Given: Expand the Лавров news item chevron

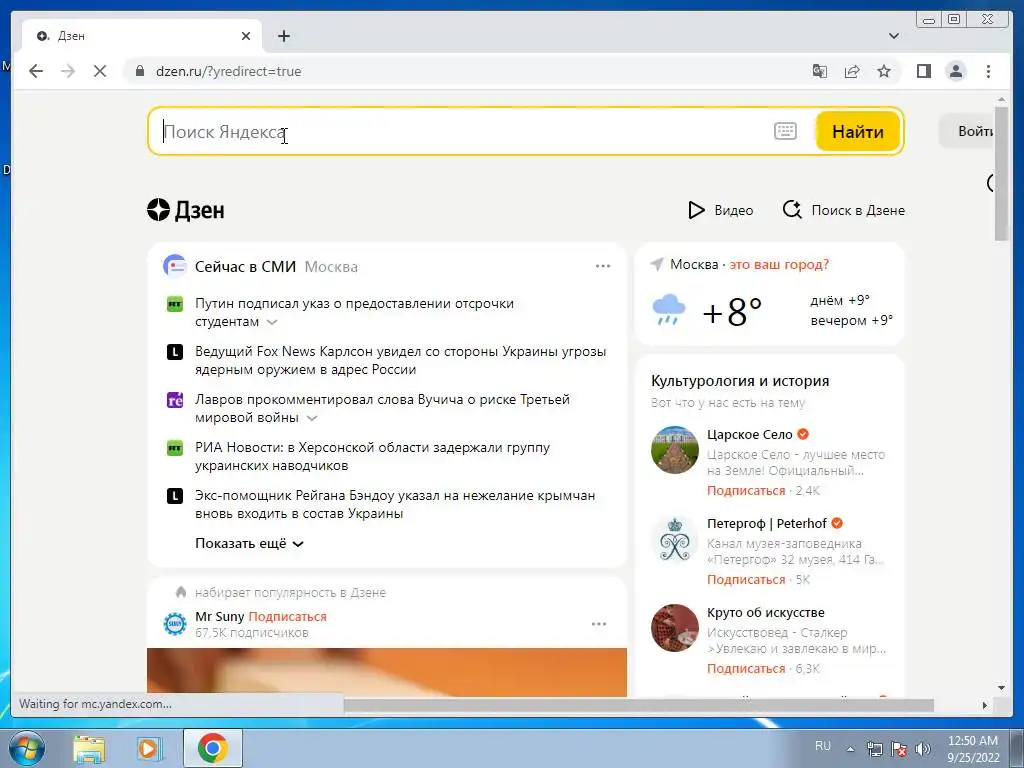Looking at the screenshot, I should pos(312,418).
